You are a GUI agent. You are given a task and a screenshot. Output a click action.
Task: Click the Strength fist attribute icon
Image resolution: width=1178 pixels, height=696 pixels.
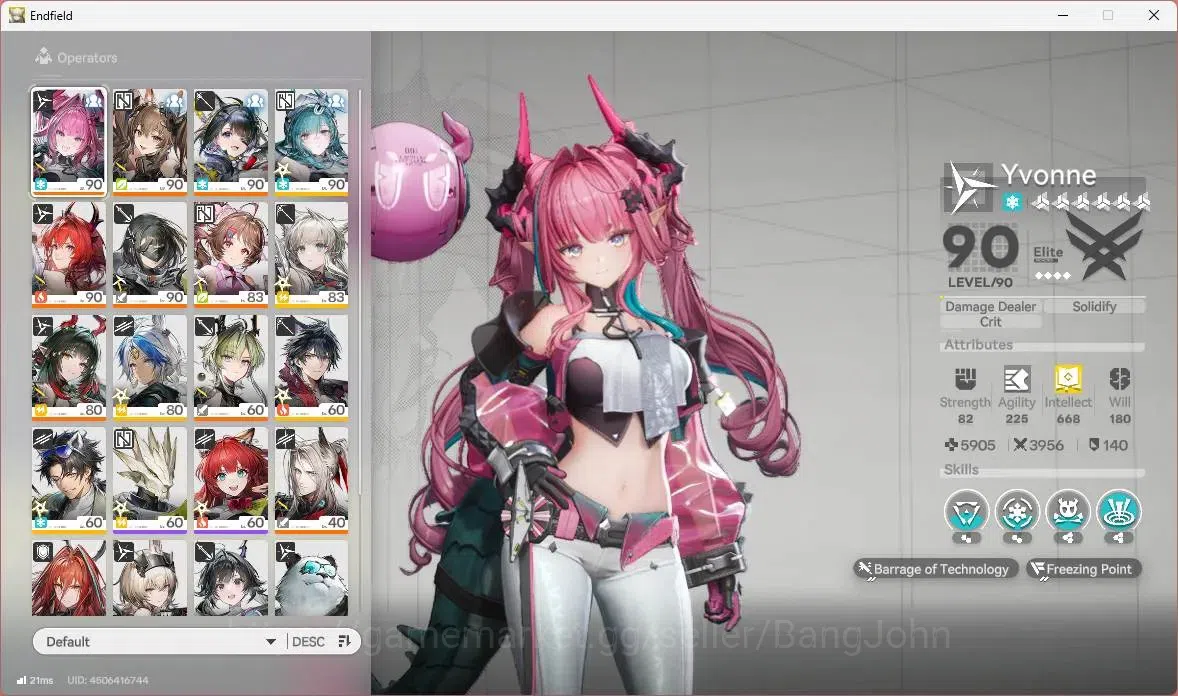965,379
